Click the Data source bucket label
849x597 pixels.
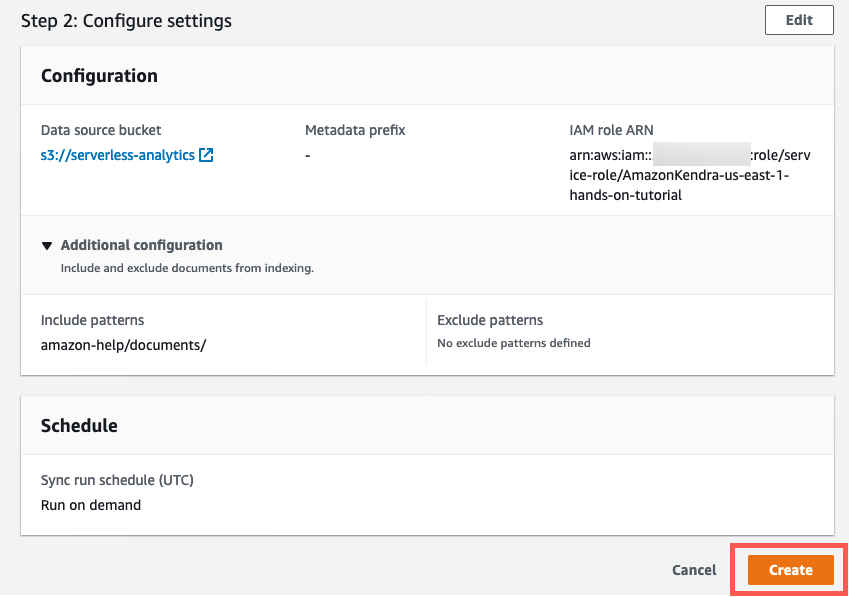tap(100, 130)
